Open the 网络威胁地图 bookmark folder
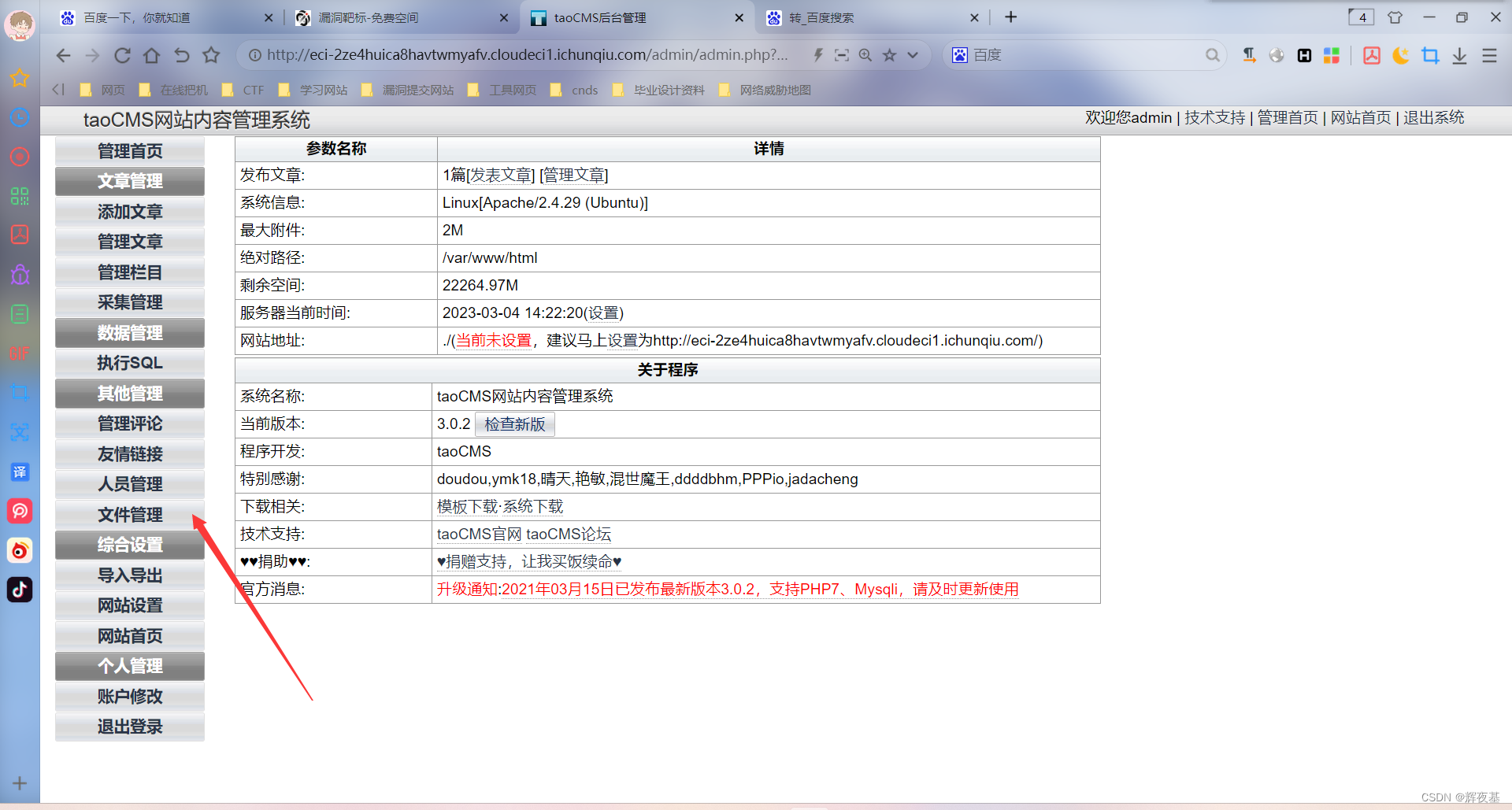The image size is (1512, 810). coord(765,90)
